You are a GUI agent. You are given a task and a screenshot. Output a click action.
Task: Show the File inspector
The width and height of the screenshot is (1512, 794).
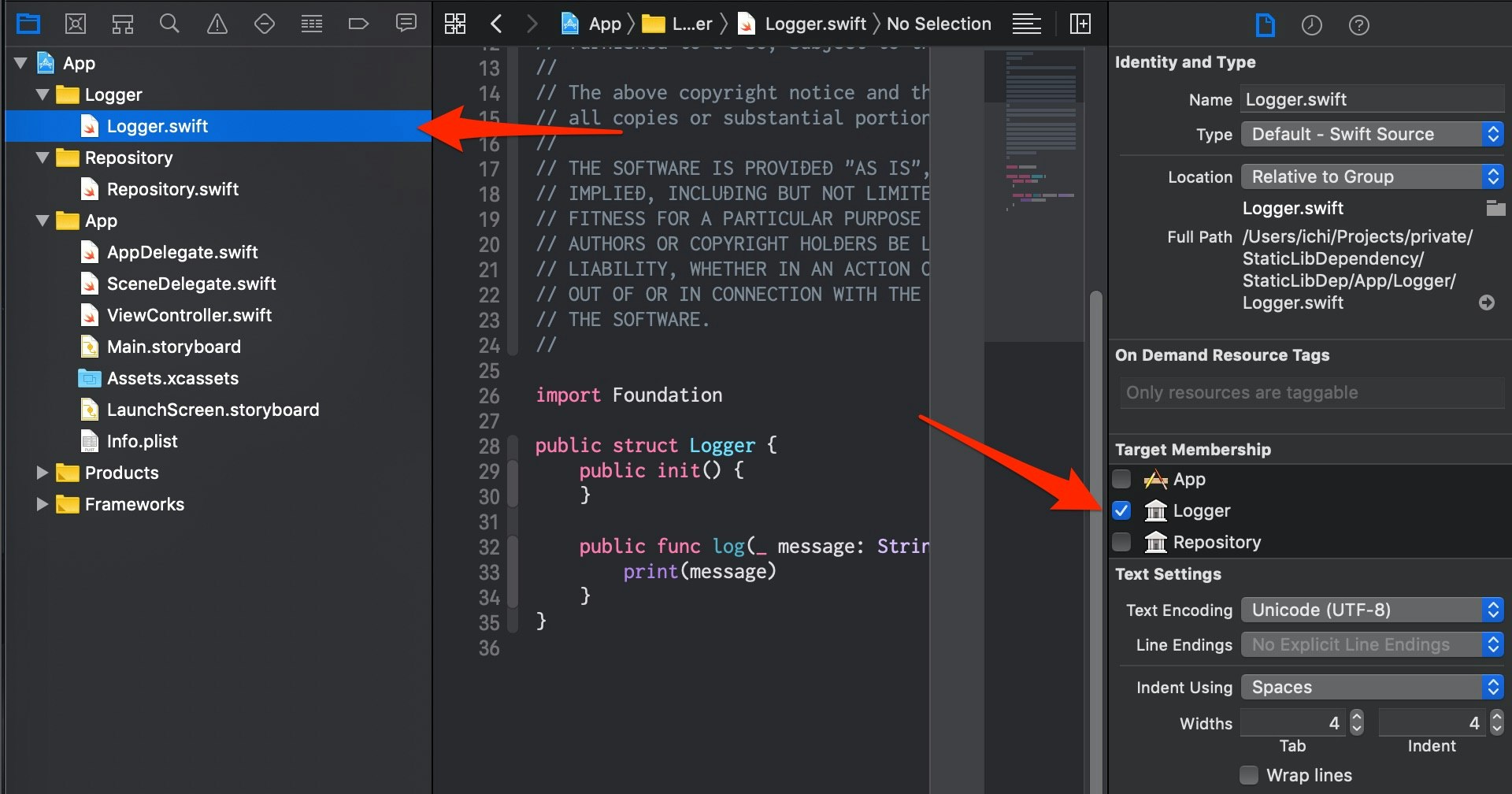(x=1265, y=25)
